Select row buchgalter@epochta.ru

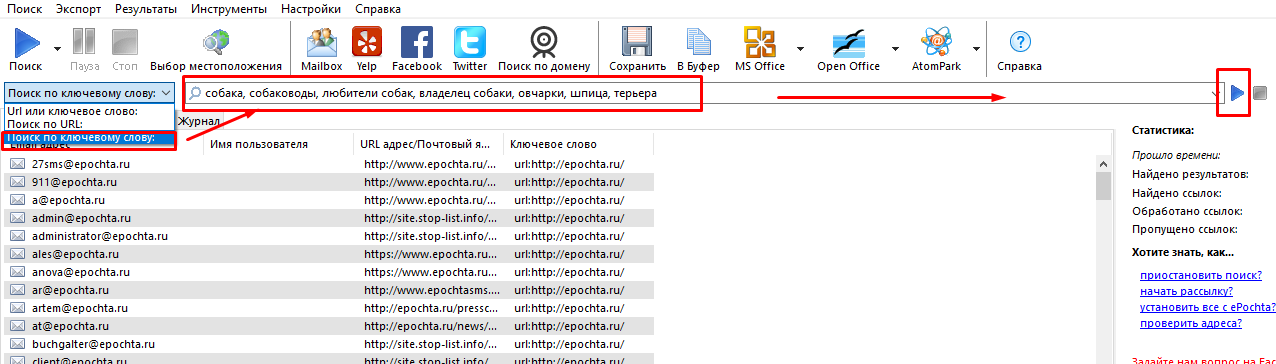[330, 343]
